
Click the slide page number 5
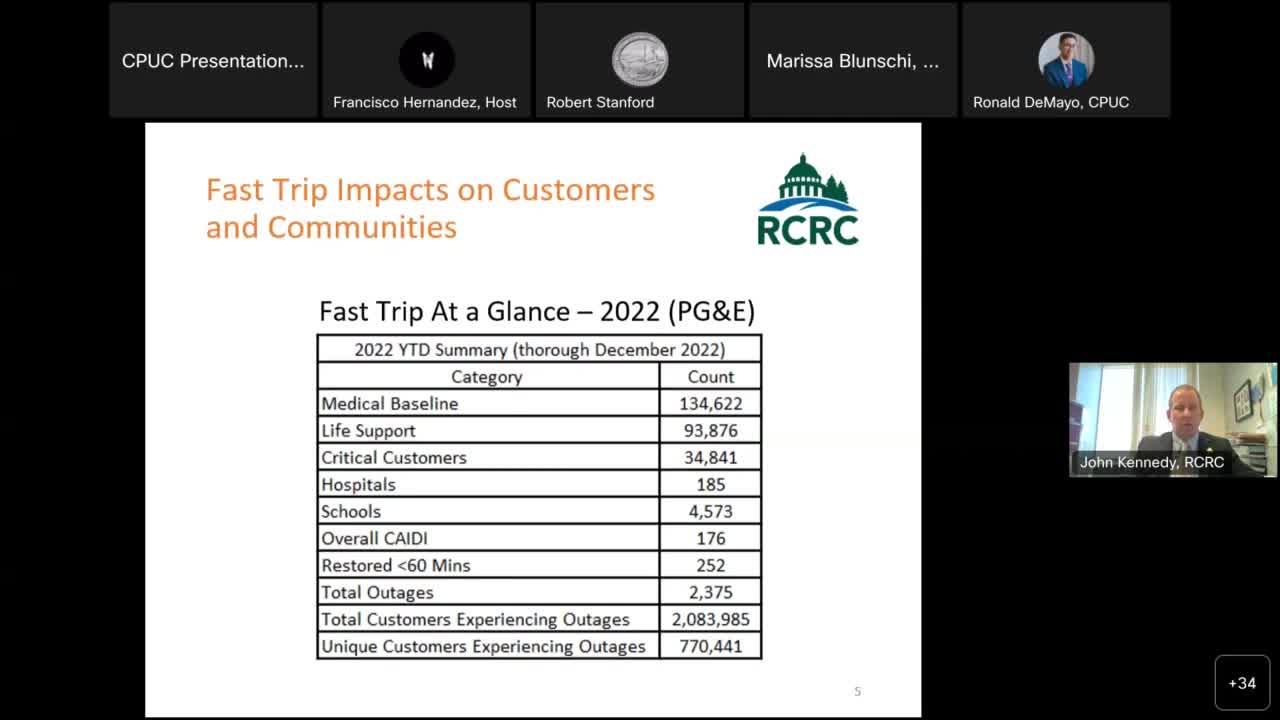857,691
